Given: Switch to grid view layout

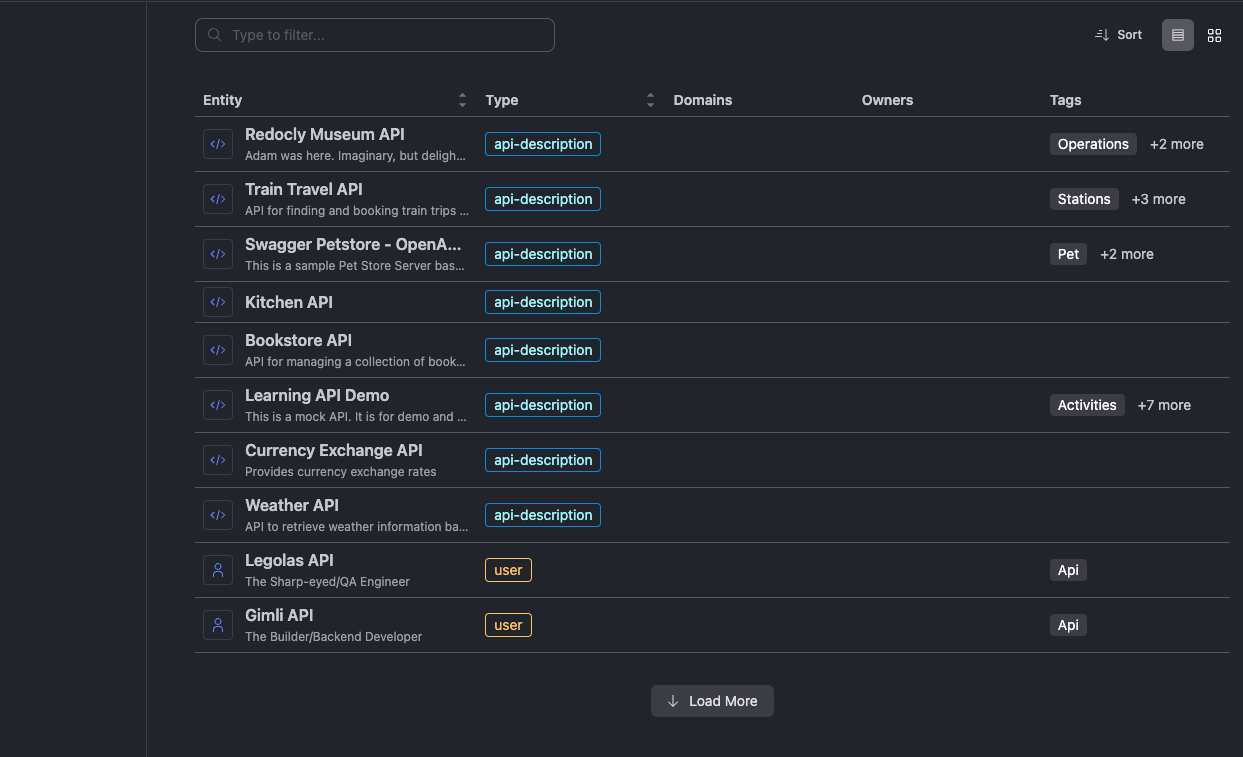Looking at the screenshot, I should tap(1214, 35).
